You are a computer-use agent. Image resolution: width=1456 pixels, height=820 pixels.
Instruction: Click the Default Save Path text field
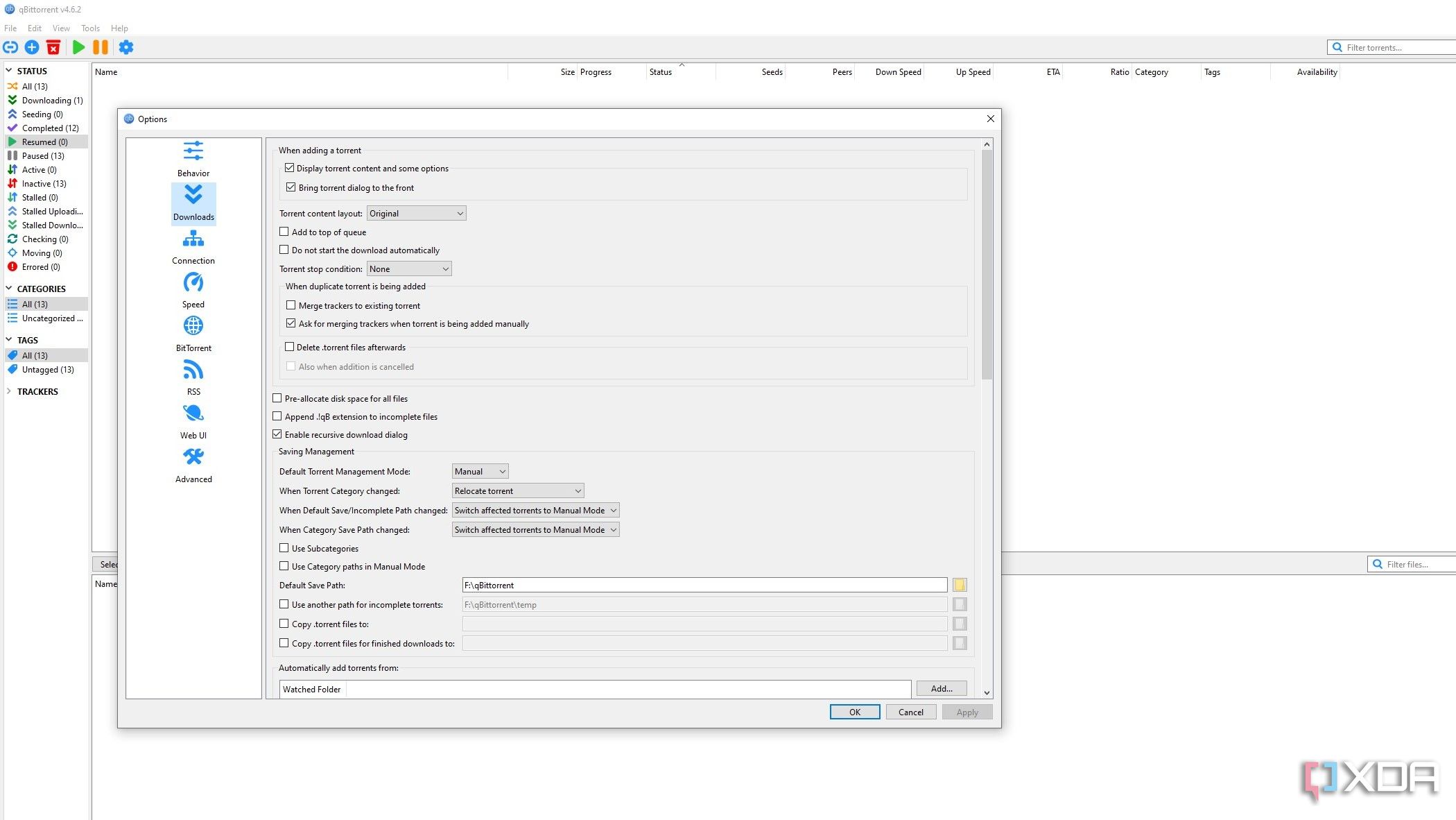[704, 585]
